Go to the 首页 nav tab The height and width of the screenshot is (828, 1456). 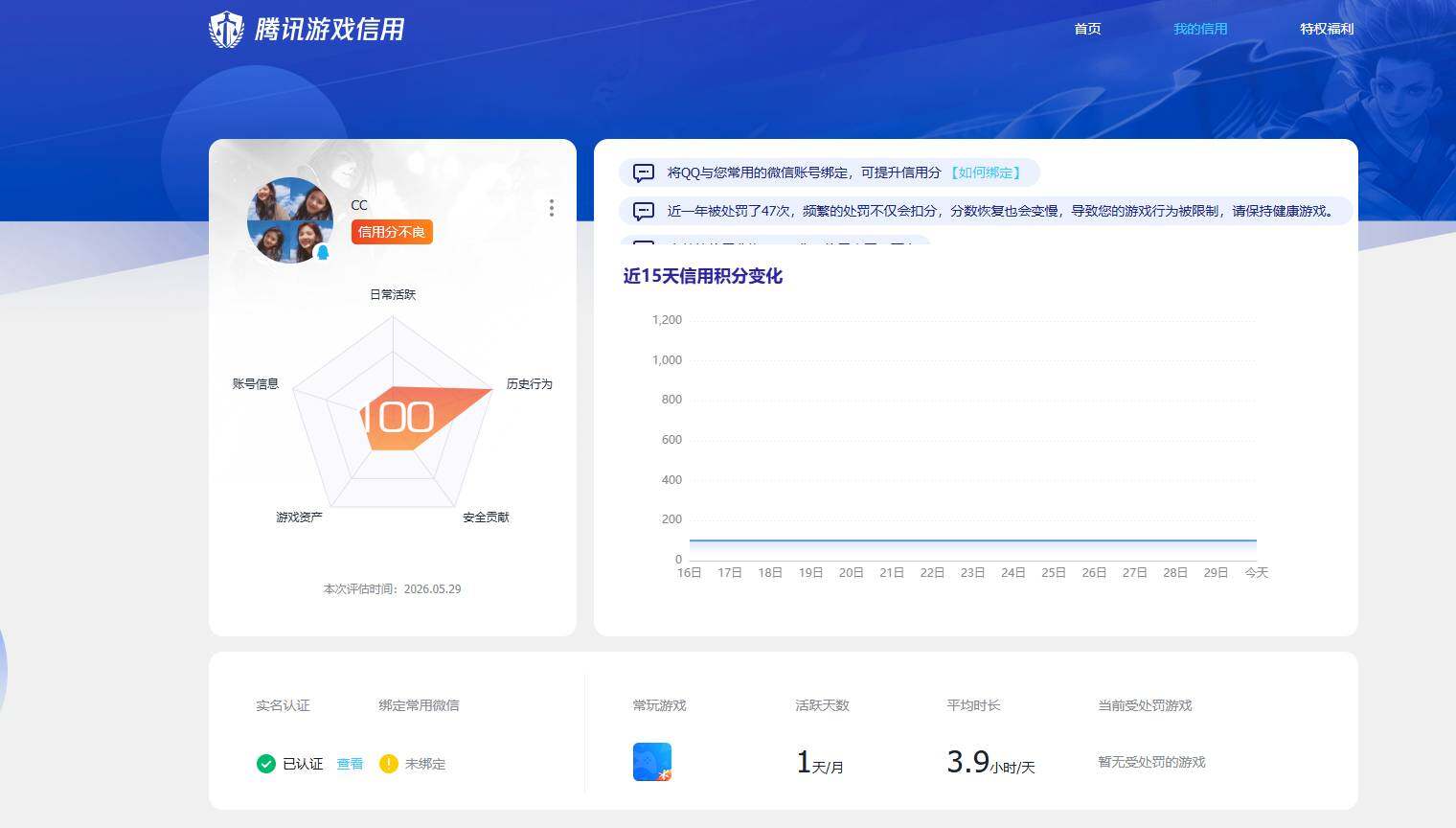1087,29
